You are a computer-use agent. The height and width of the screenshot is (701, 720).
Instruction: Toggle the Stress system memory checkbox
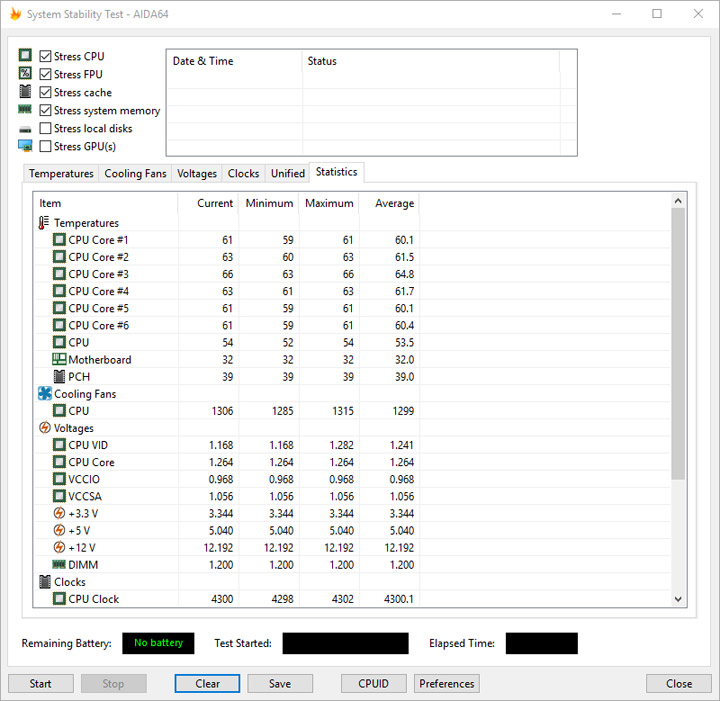click(45, 110)
